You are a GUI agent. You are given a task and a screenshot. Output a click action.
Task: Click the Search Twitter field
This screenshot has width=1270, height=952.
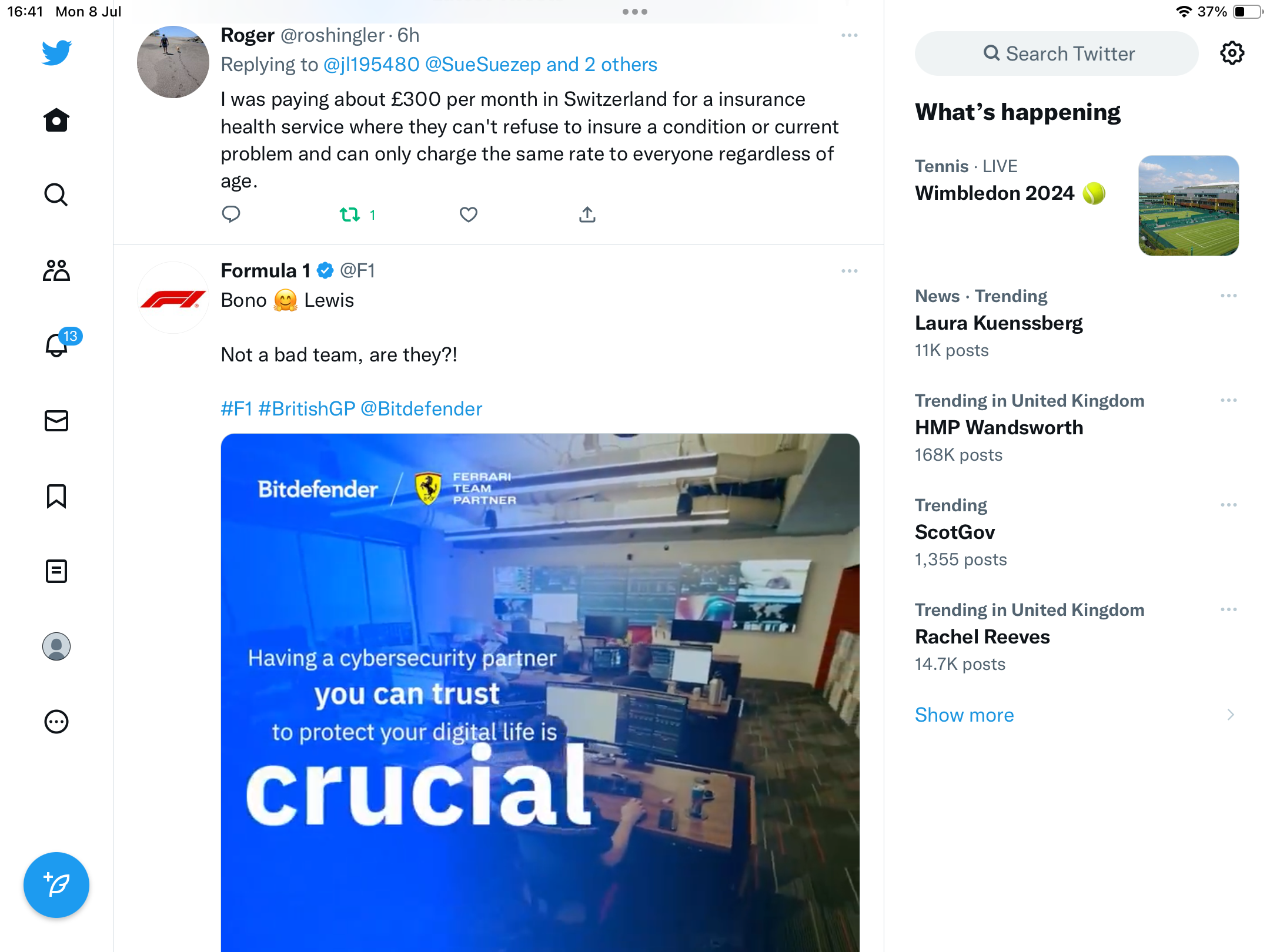[x=1057, y=53]
